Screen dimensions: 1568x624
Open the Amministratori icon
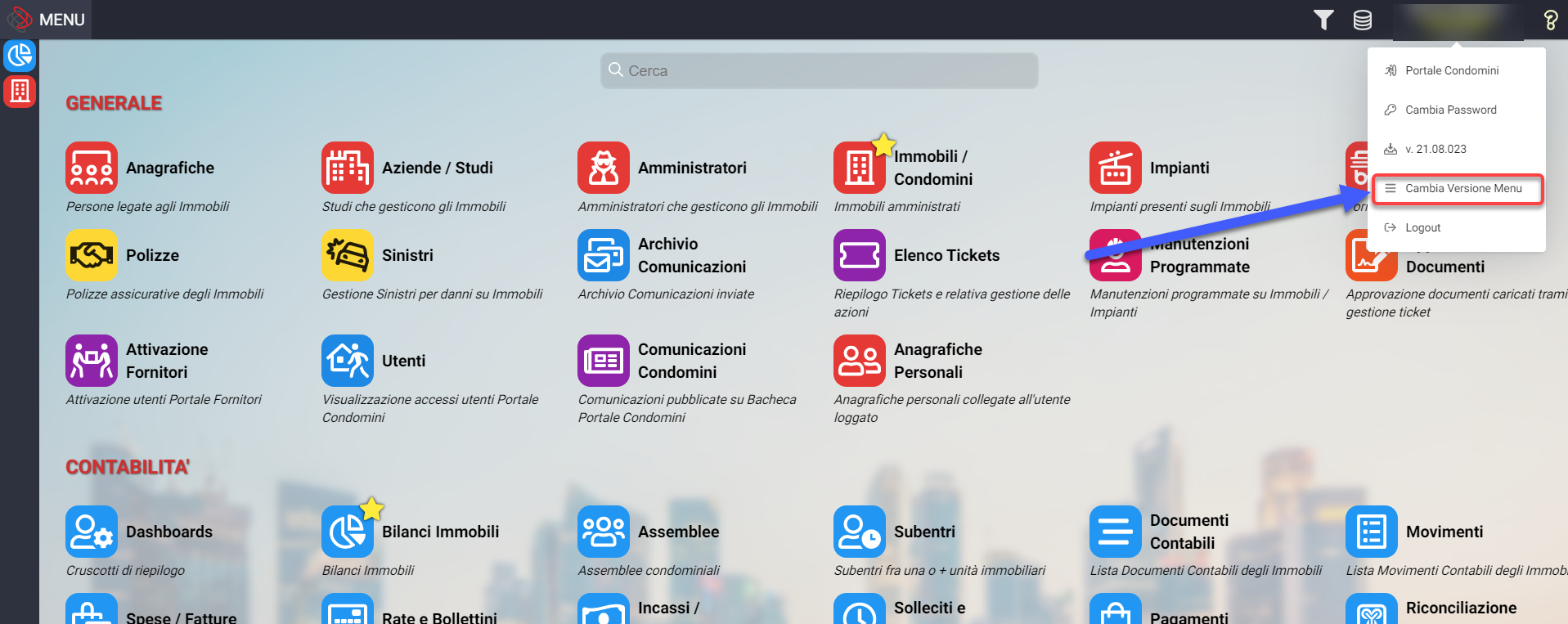(604, 168)
